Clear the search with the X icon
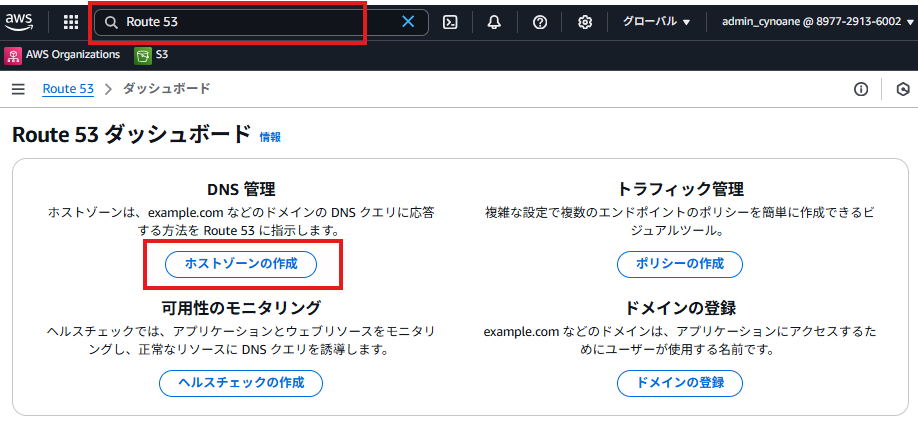The width and height of the screenshot is (918, 428). (x=408, y=22)
